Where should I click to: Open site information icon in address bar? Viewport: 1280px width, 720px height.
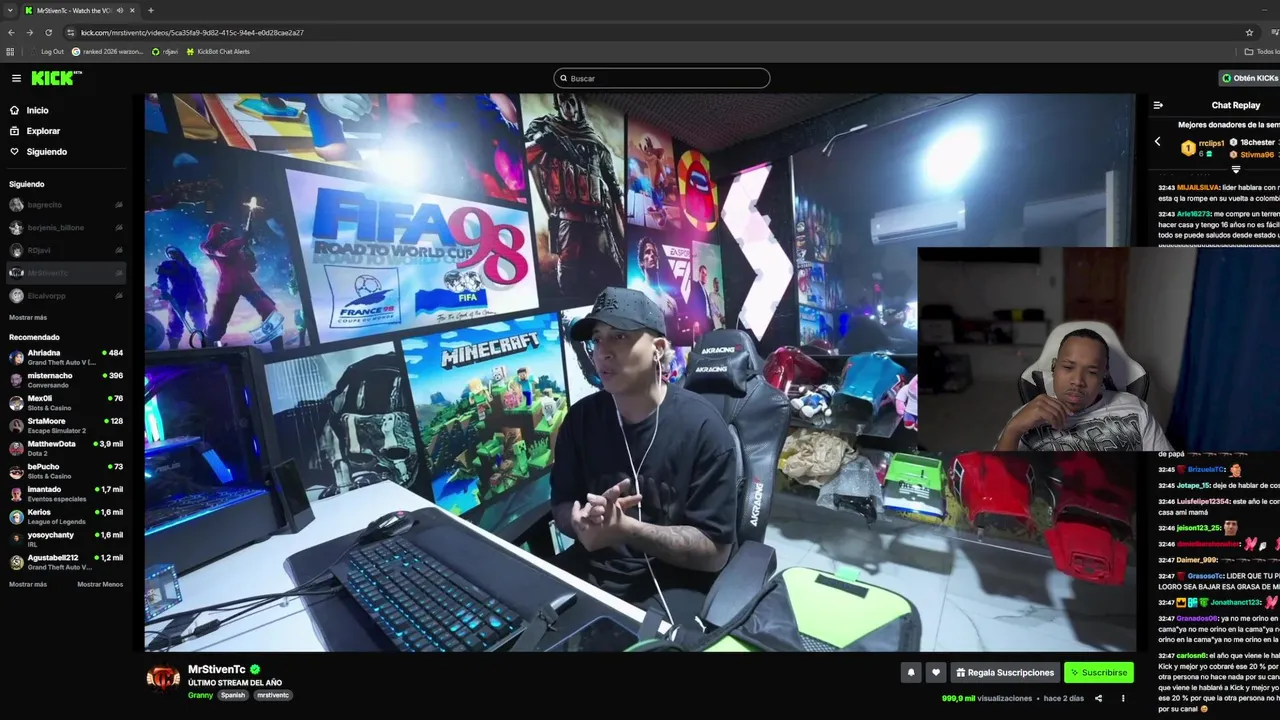click(70, 32)
